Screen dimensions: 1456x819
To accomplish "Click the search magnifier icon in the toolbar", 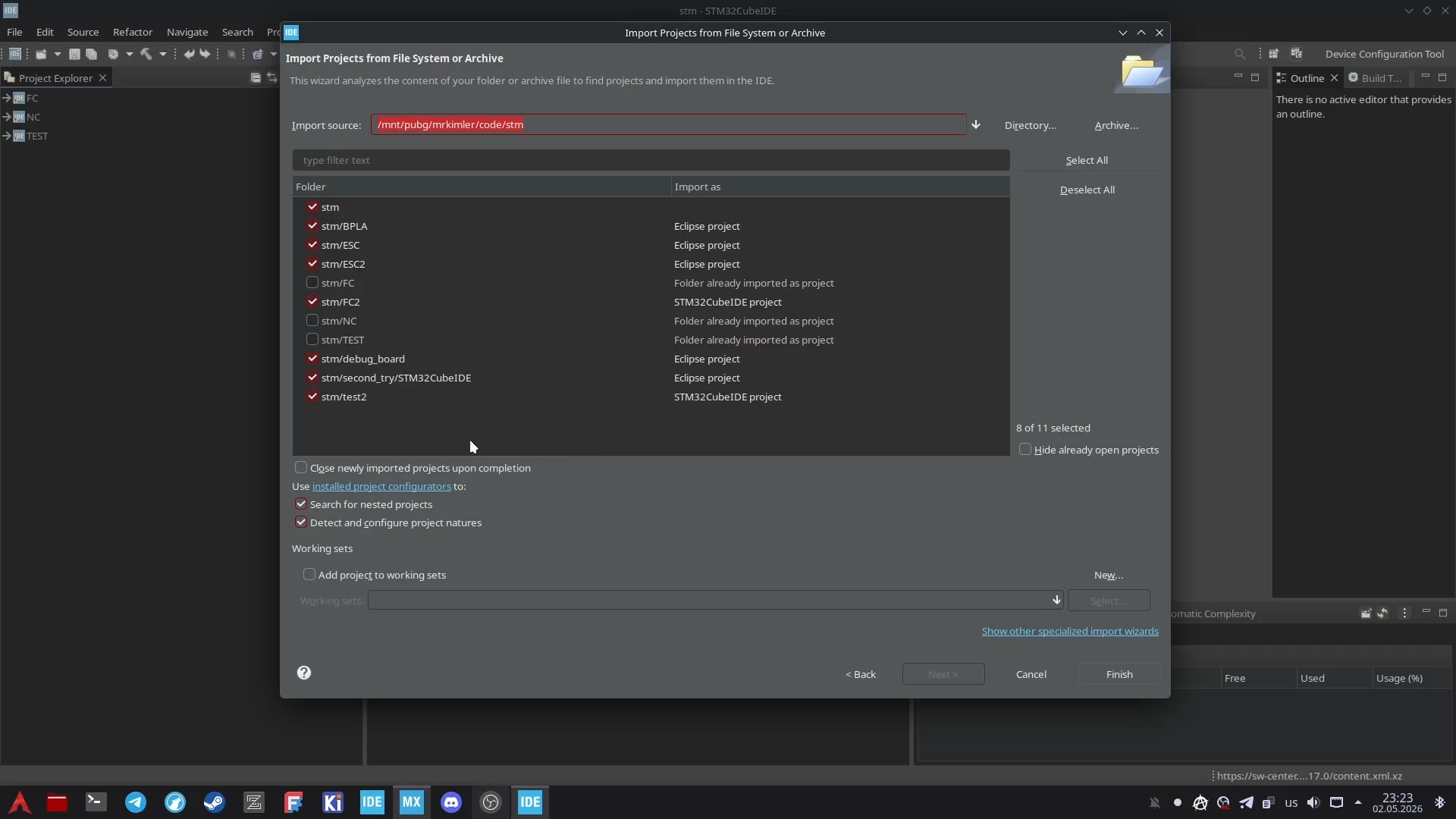I will (1239, 54).
